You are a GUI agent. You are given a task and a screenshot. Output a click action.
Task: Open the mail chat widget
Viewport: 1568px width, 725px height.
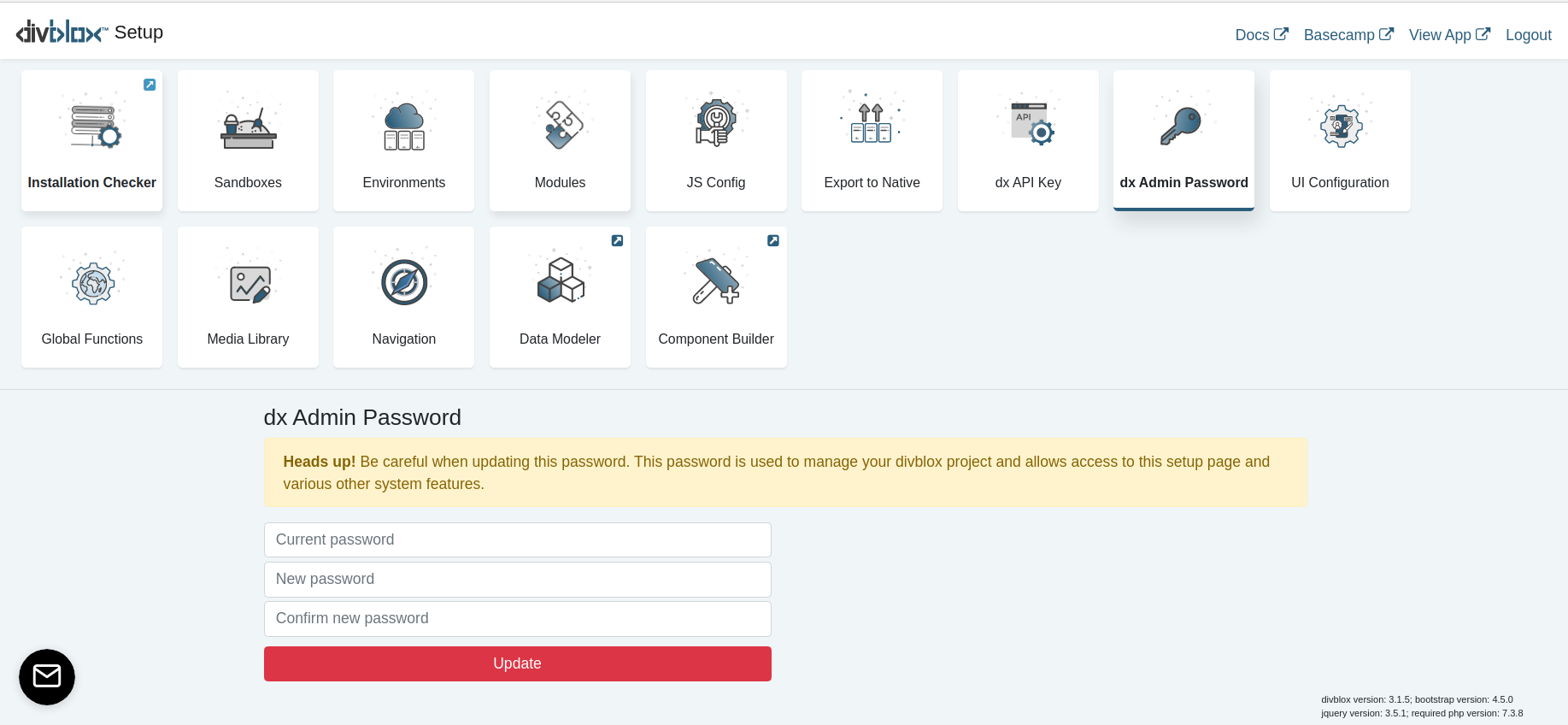47,677
